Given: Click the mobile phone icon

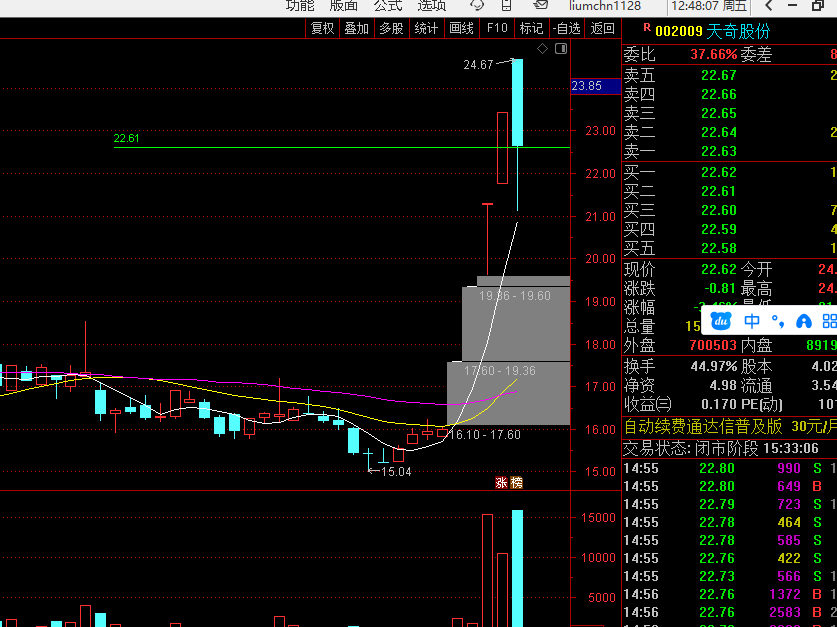Looking at the screenshot, I should 507,5.
